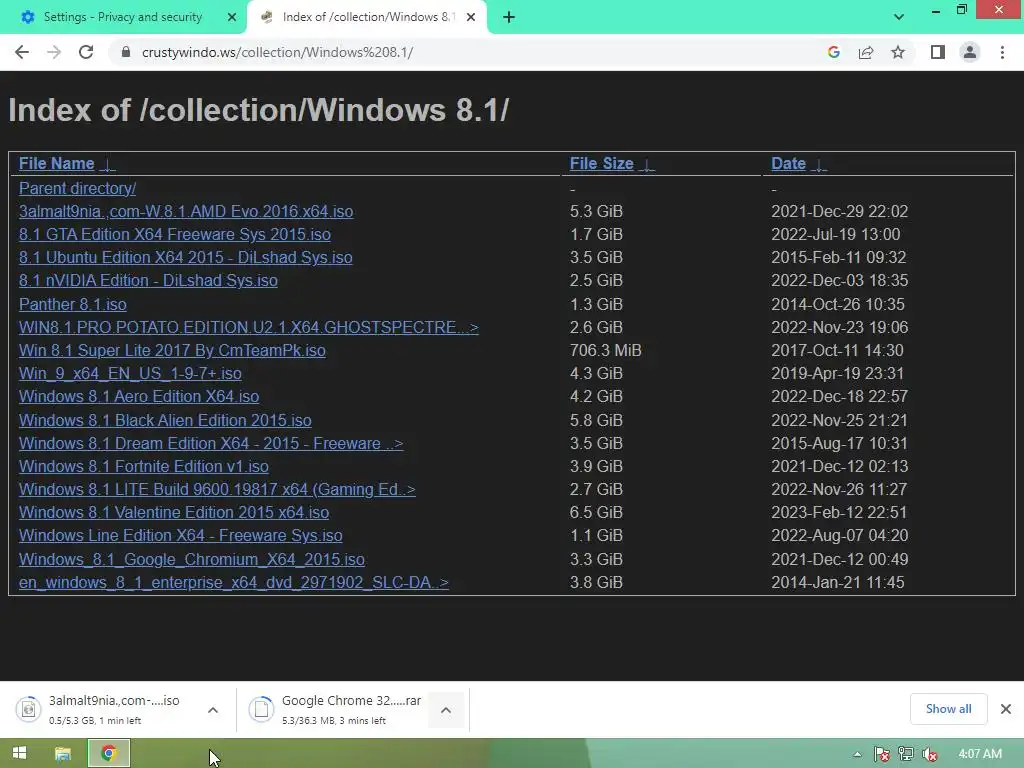Sort listing by Date header
Image resolution: width=1024 pixels, height=768 pixels.
(x=788, y=163)
